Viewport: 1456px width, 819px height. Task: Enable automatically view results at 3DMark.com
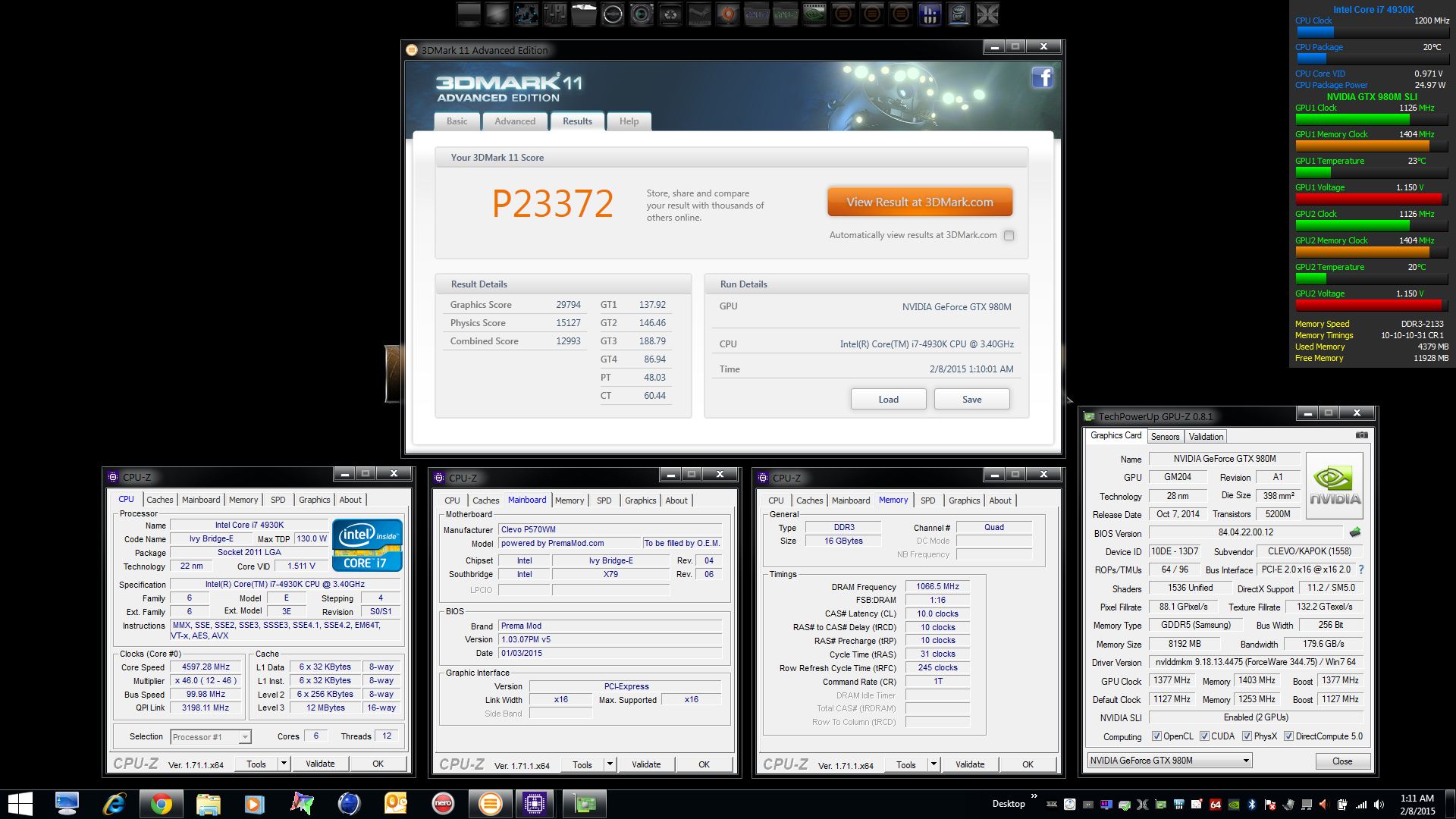coord(1009,235)
